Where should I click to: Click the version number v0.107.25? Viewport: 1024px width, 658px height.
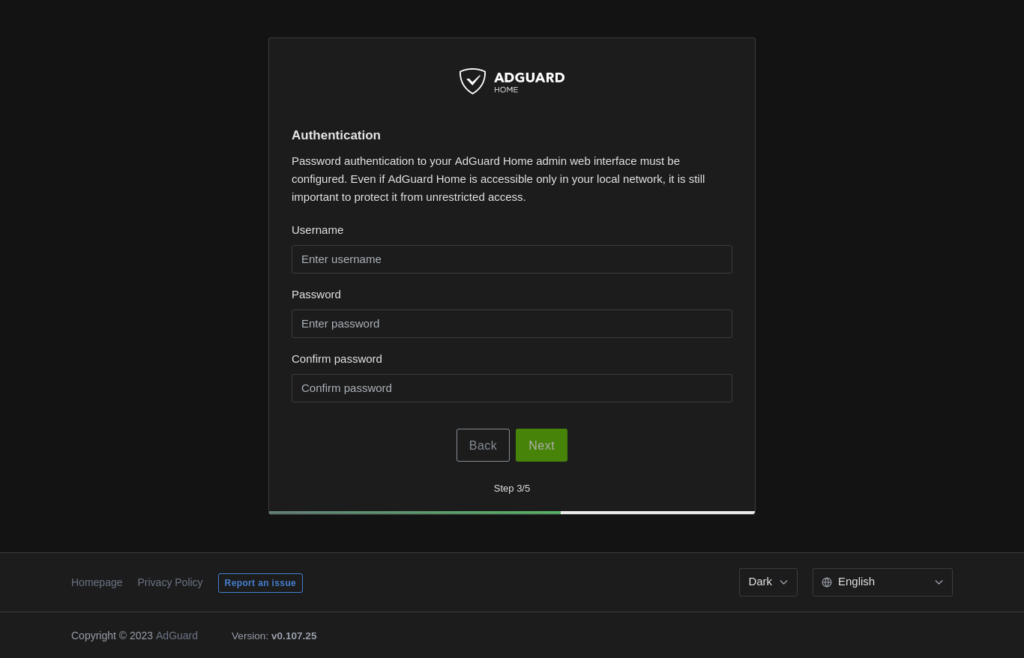point(293,636)
